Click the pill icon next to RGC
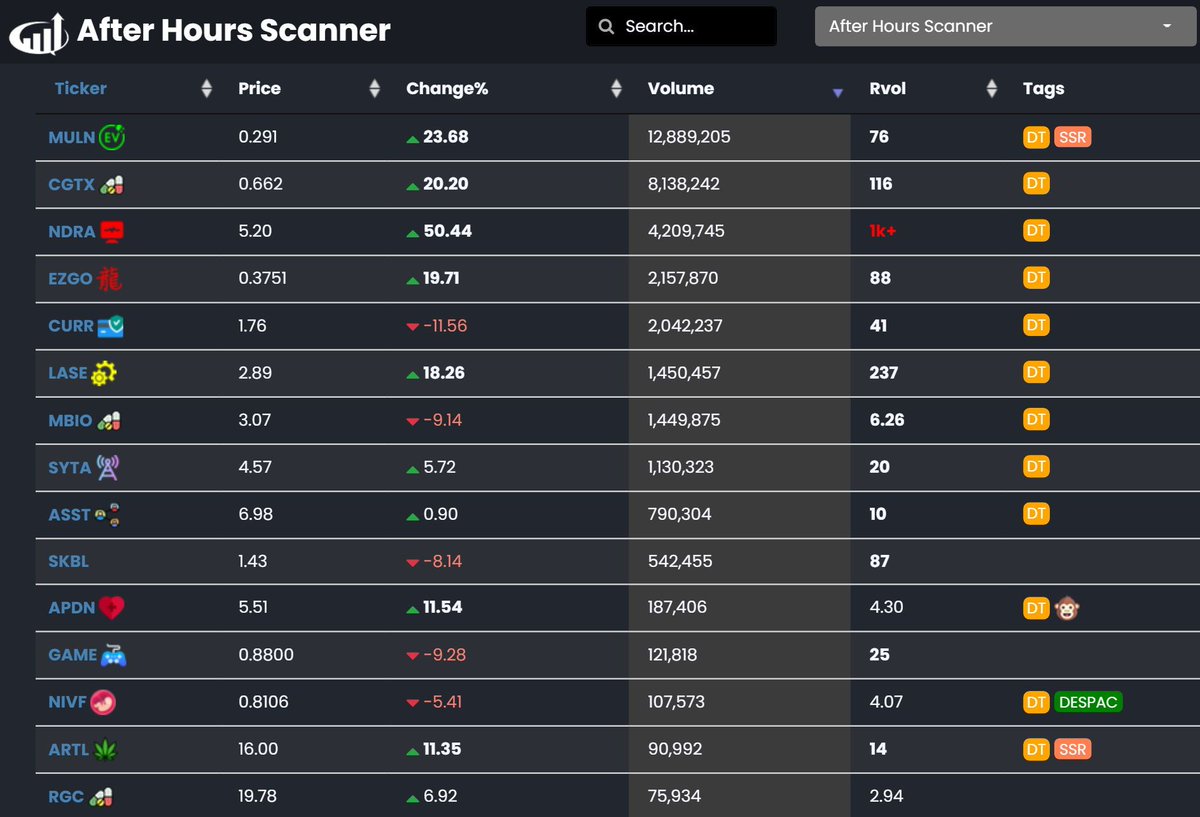1200x817 pixels. click(100, 796)
